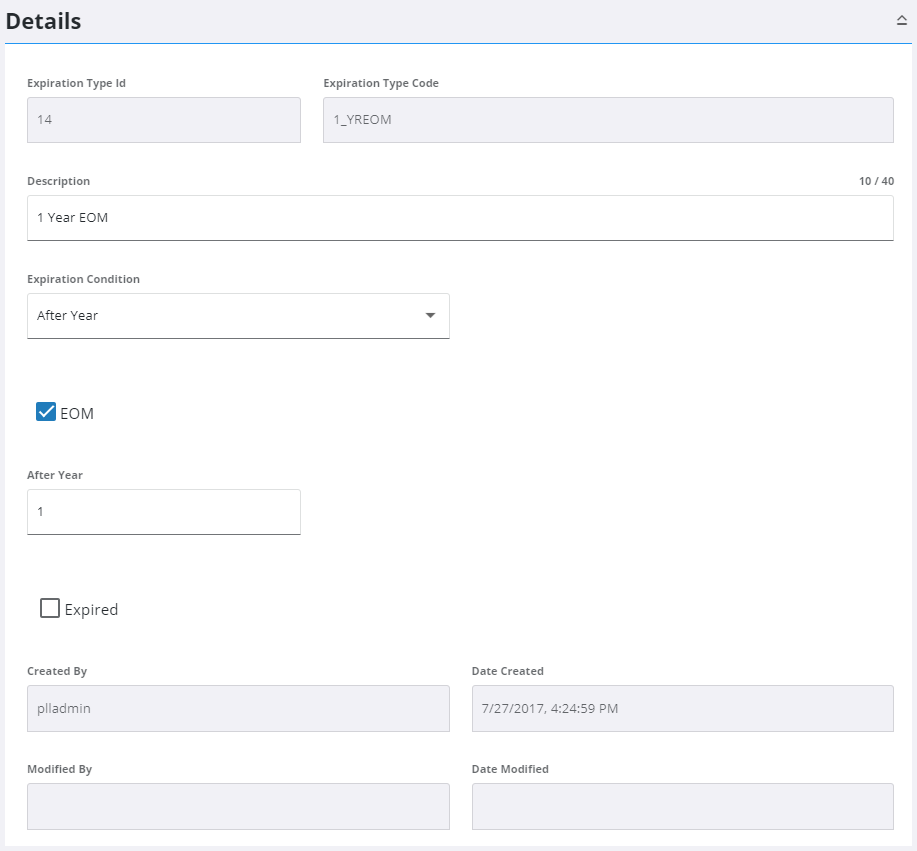The width and height of the screenshot is (917, 851).
Task: Click the Modified By field
Action: (x=238, y=807)
